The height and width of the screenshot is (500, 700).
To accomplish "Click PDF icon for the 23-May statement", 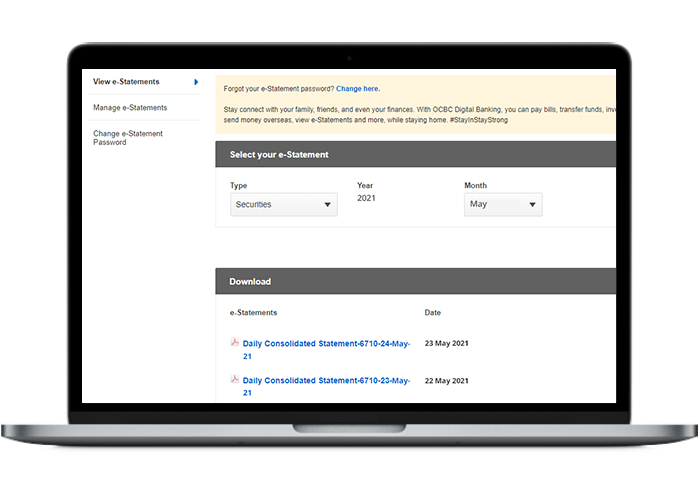I will pos(234,379).
